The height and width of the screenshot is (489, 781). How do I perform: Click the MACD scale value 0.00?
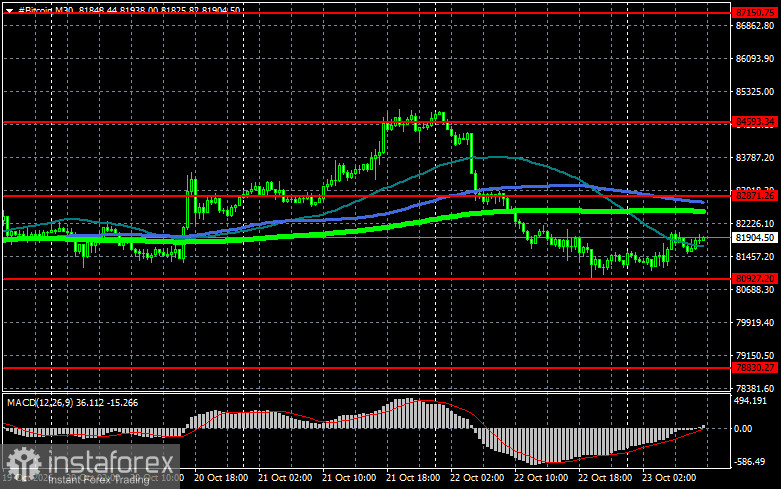point(743,429)
